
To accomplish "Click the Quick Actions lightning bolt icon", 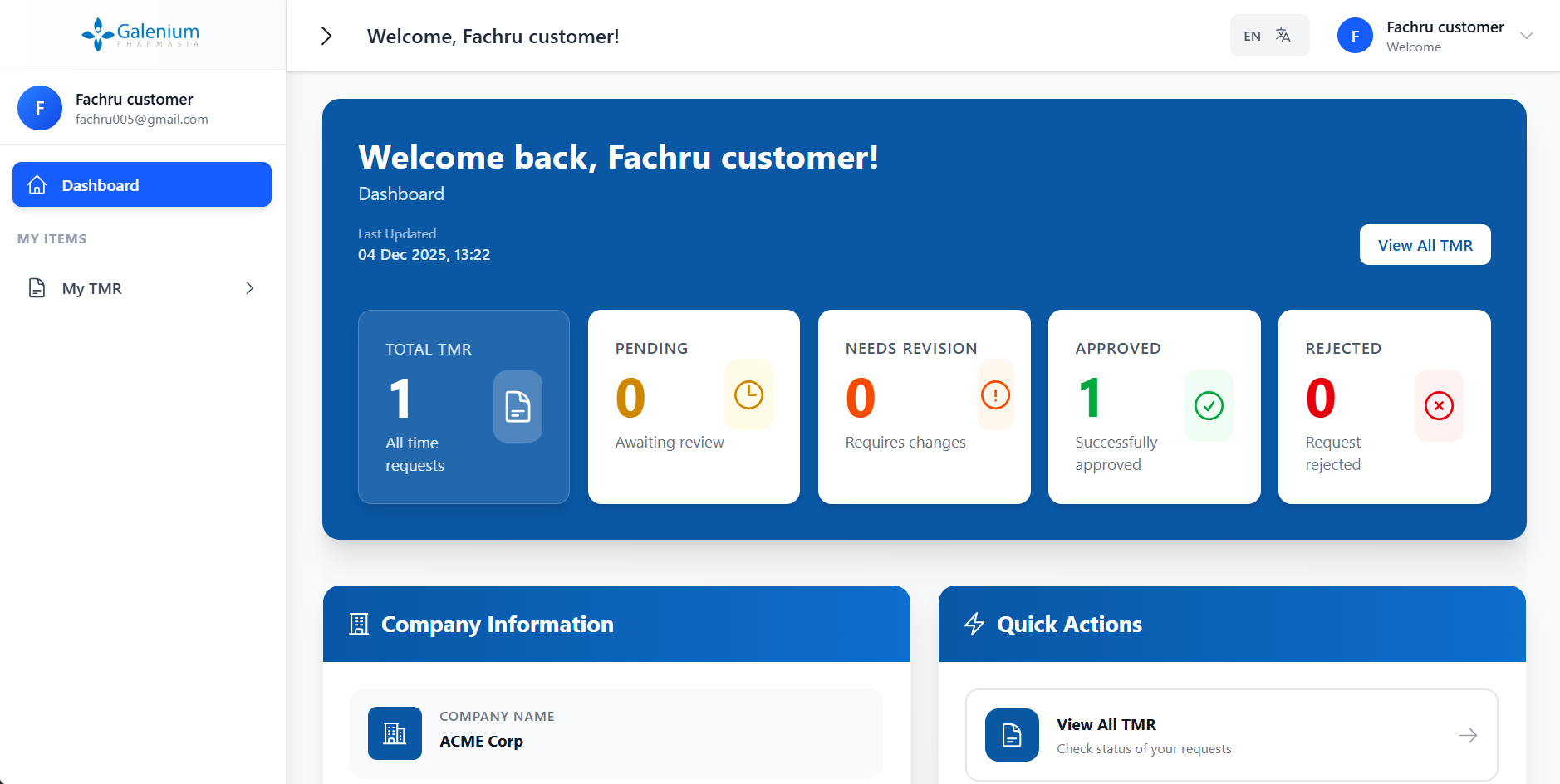I will (x=975, y=624).
